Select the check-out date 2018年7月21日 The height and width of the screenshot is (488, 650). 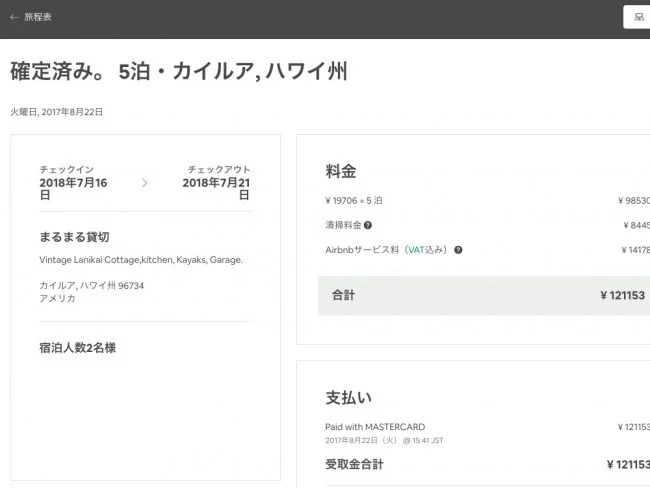point(216,189)
